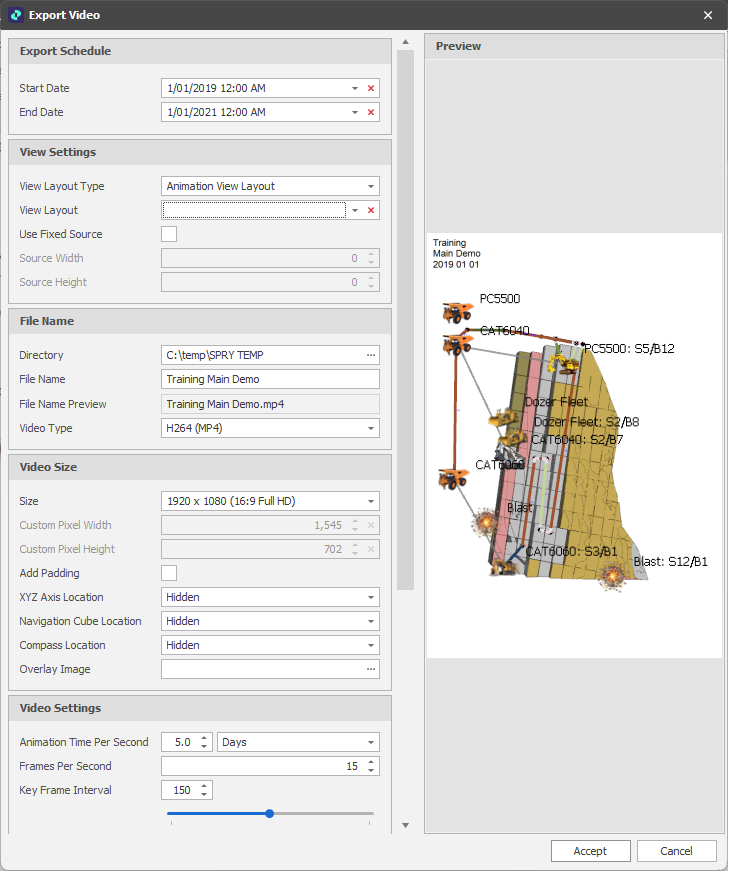This screenshot has width=731, height=871.
Task: Browse for Directory using ellipsis button
Action: coord(371,355)
